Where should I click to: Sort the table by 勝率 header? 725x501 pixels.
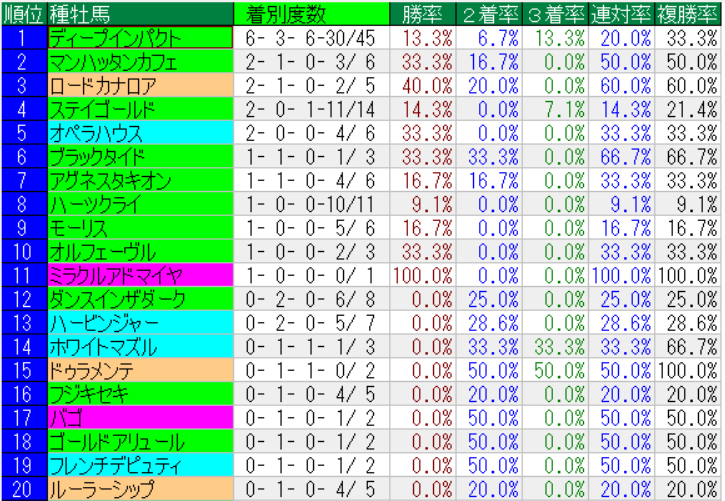point(423,13)
